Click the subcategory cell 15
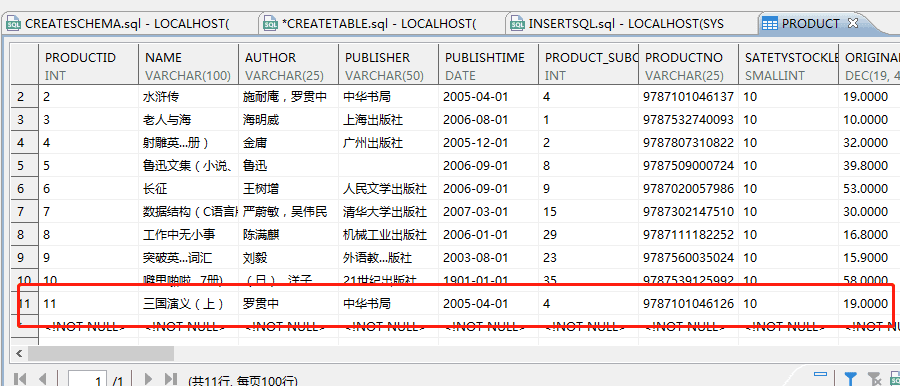Screen dimensions: 900x386 click(x=588, y=211)
